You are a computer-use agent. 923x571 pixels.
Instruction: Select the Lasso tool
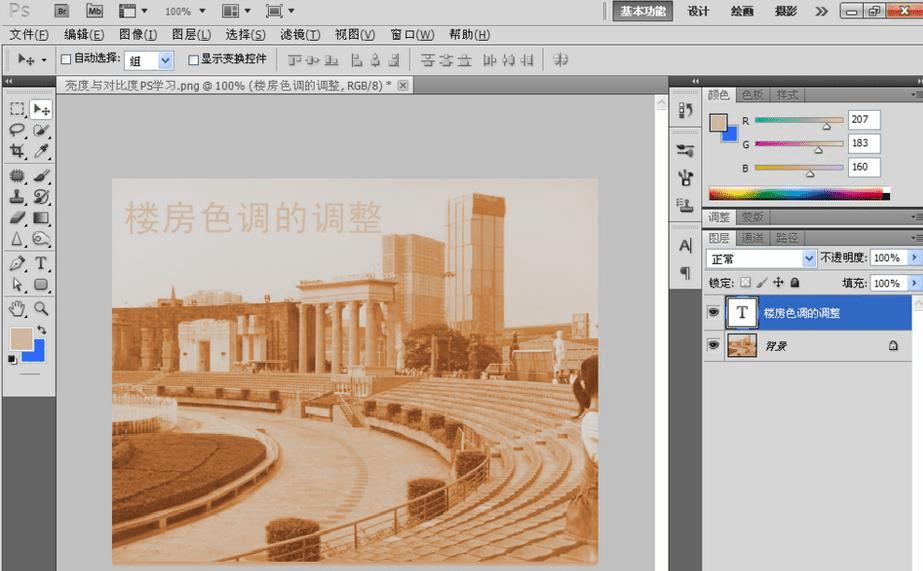pos(17,130)
